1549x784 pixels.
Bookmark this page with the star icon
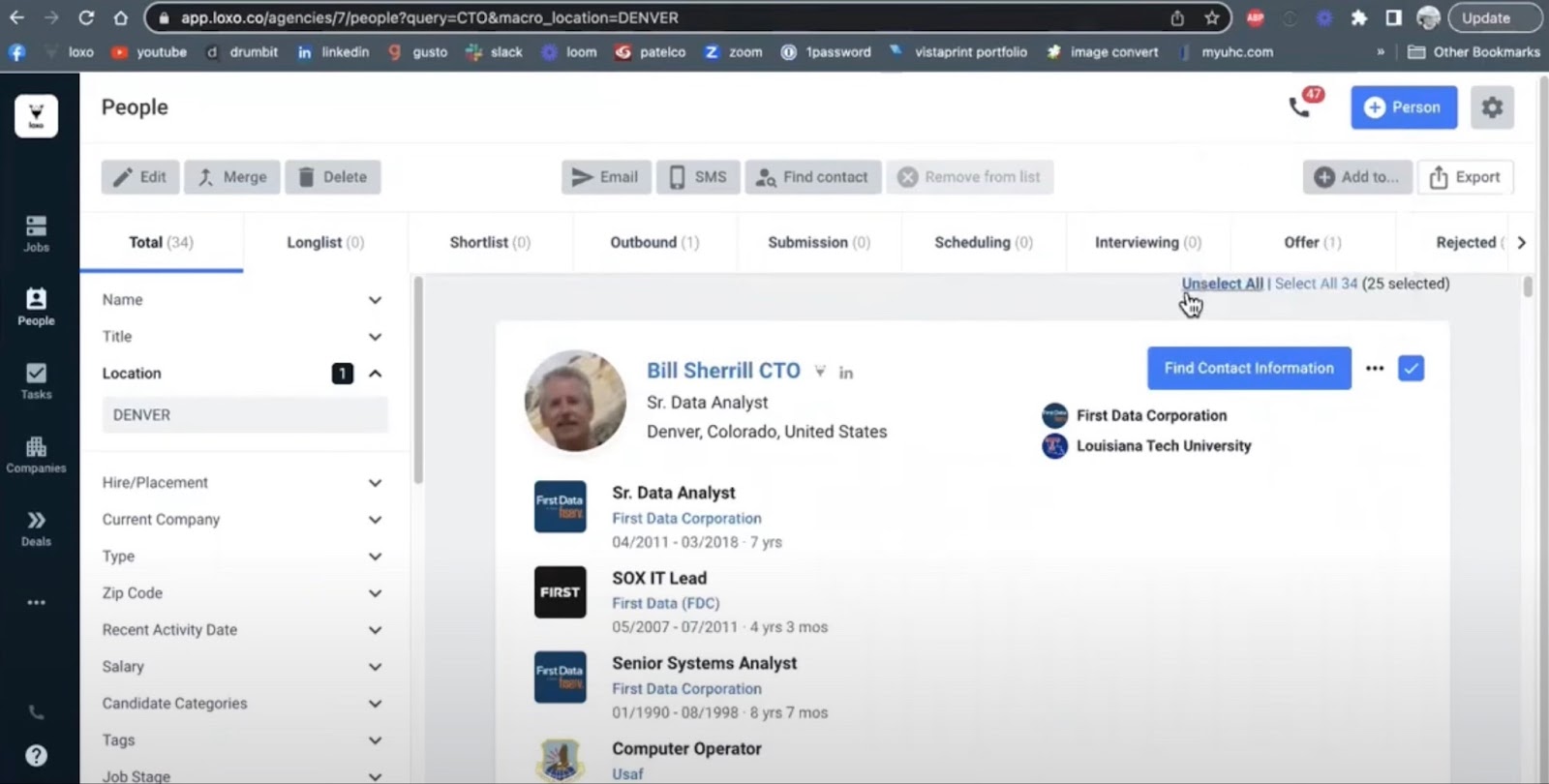click(x=1211, y=17)
